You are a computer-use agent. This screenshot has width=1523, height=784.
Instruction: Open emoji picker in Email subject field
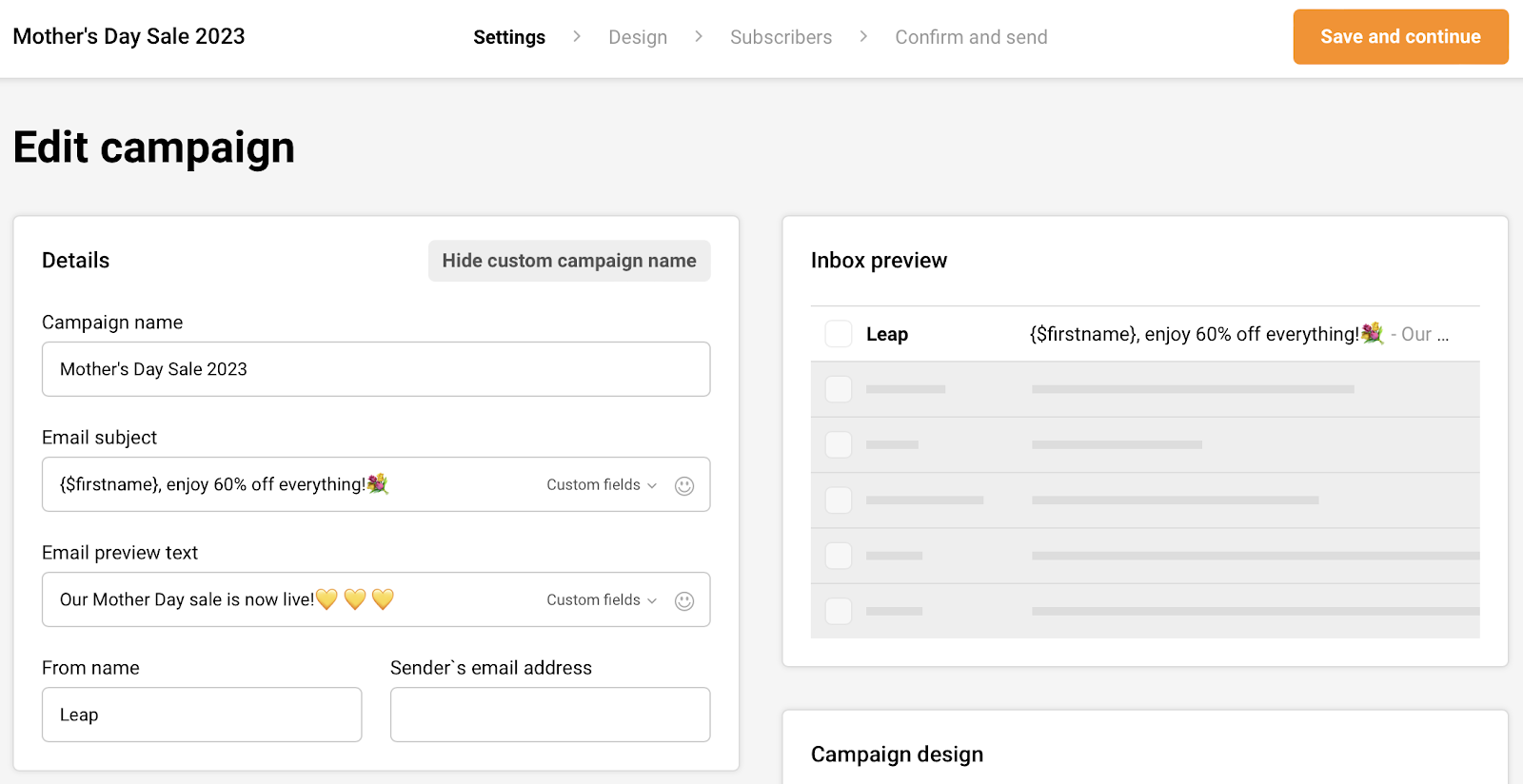click(683, 485)
